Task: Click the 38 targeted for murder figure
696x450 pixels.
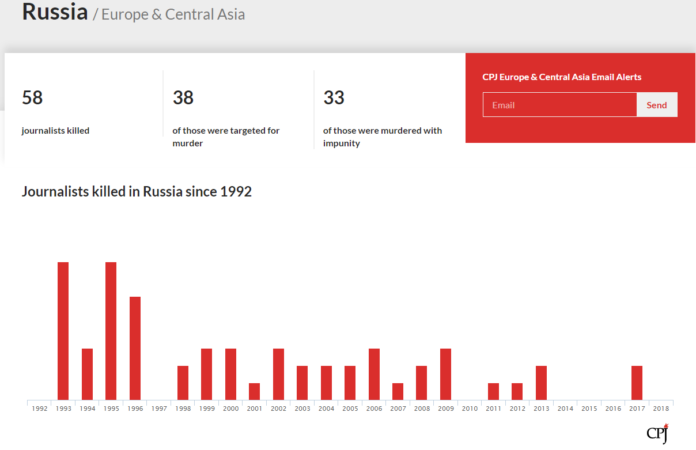Action: pos(183,98)
